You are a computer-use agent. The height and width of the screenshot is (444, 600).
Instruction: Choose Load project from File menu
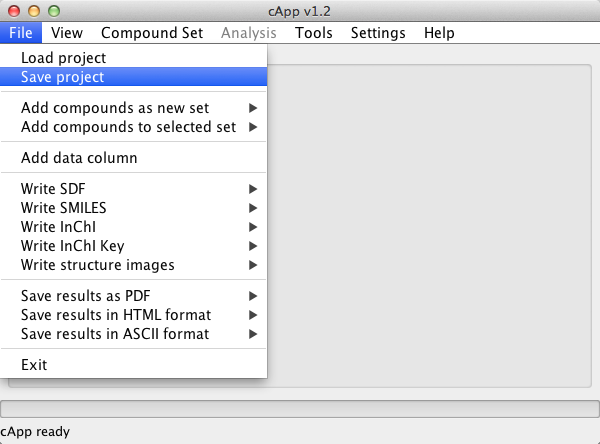point(133,58)
